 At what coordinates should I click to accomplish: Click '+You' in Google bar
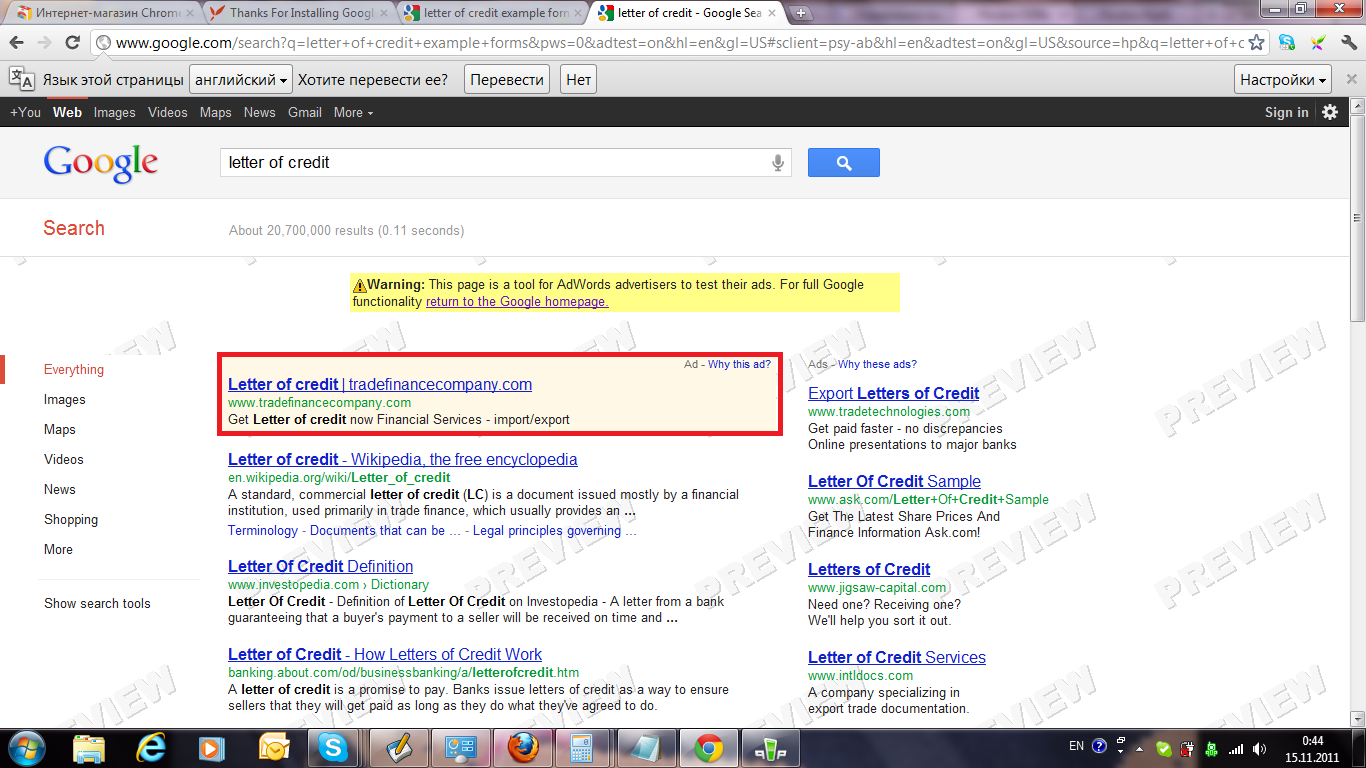point(25,112)
